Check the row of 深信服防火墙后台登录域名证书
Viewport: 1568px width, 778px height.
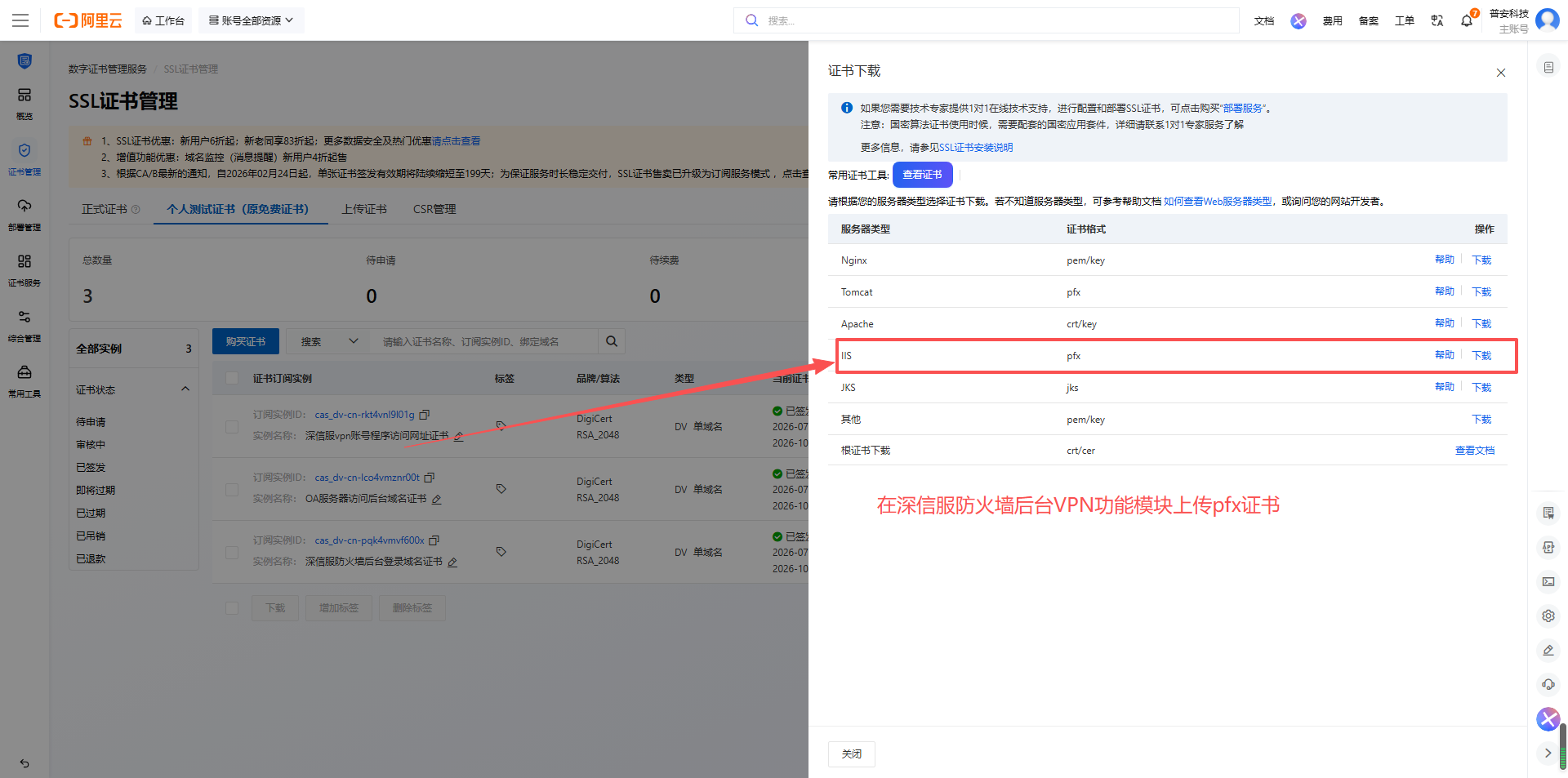point(232,552)
